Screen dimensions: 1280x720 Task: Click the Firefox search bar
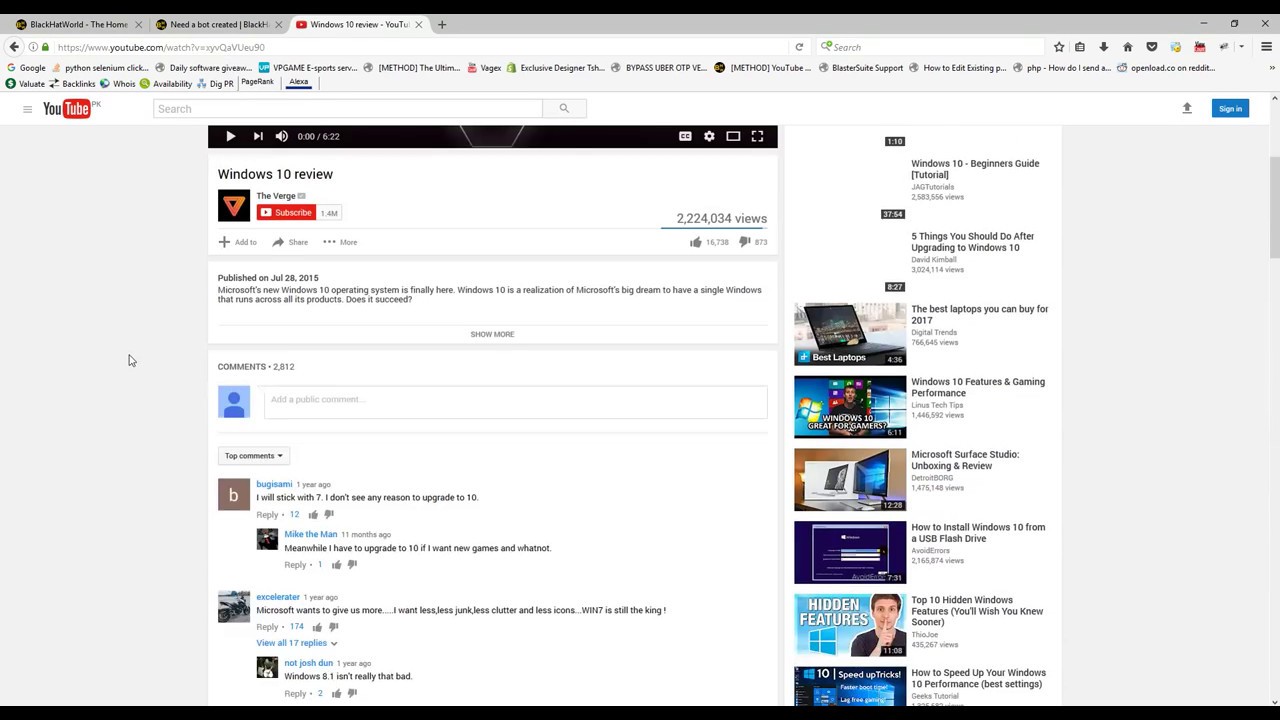click(x=930, y=47)
